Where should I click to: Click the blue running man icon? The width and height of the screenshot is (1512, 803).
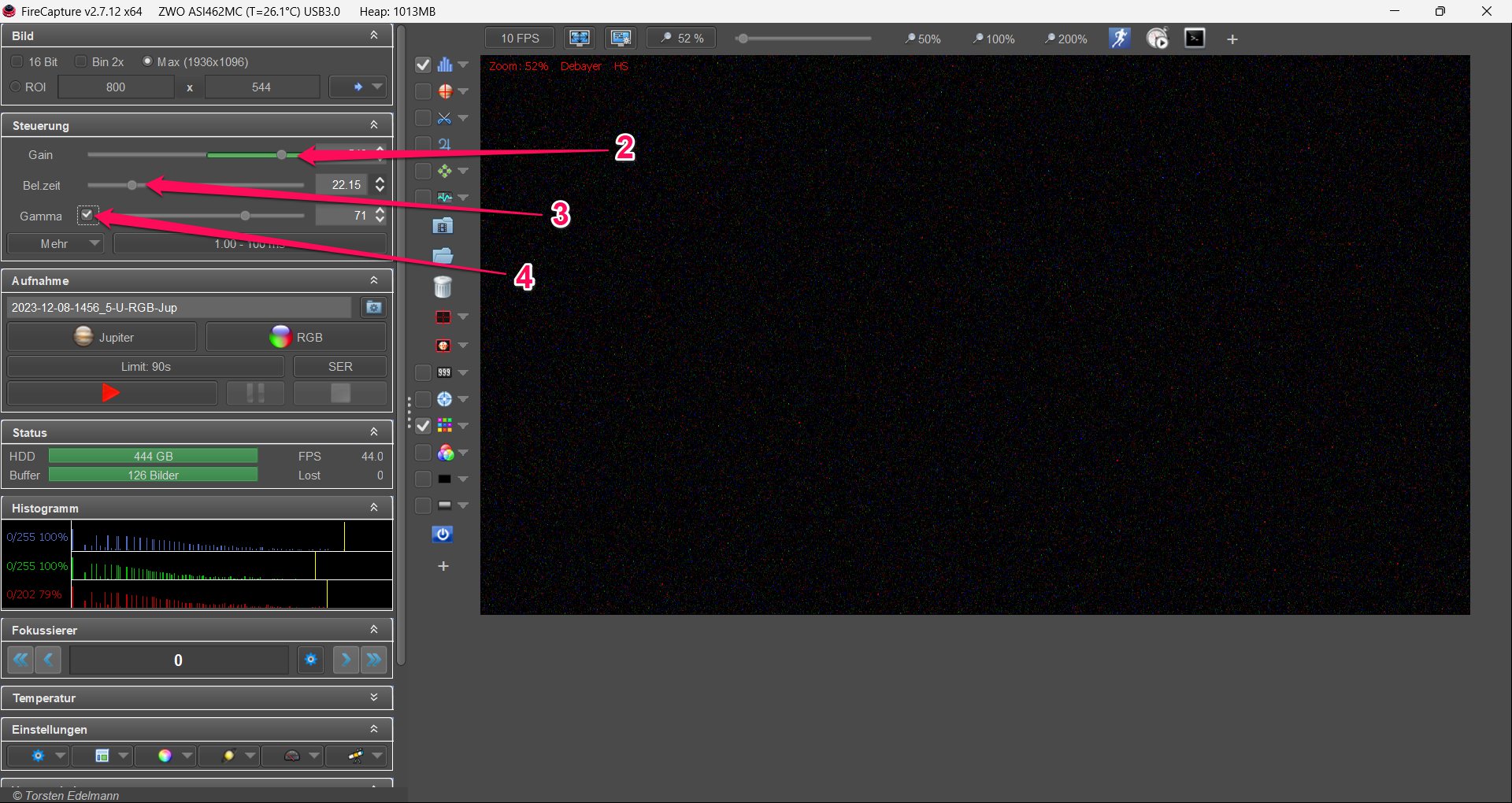pos(1119,38)
